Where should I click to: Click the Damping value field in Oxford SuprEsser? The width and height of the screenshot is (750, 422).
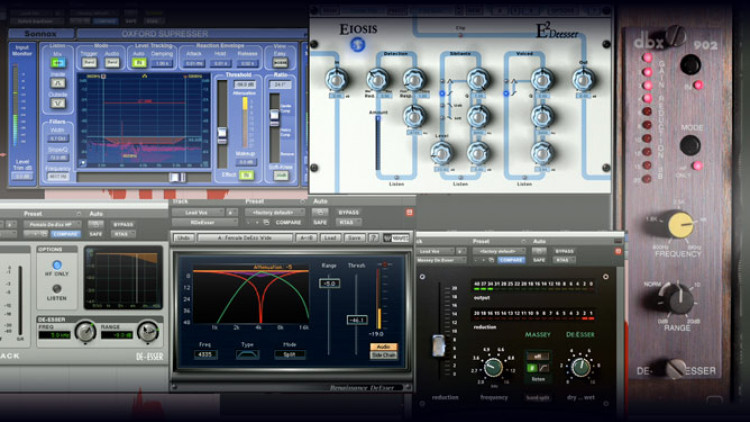[x=162, y=63]
